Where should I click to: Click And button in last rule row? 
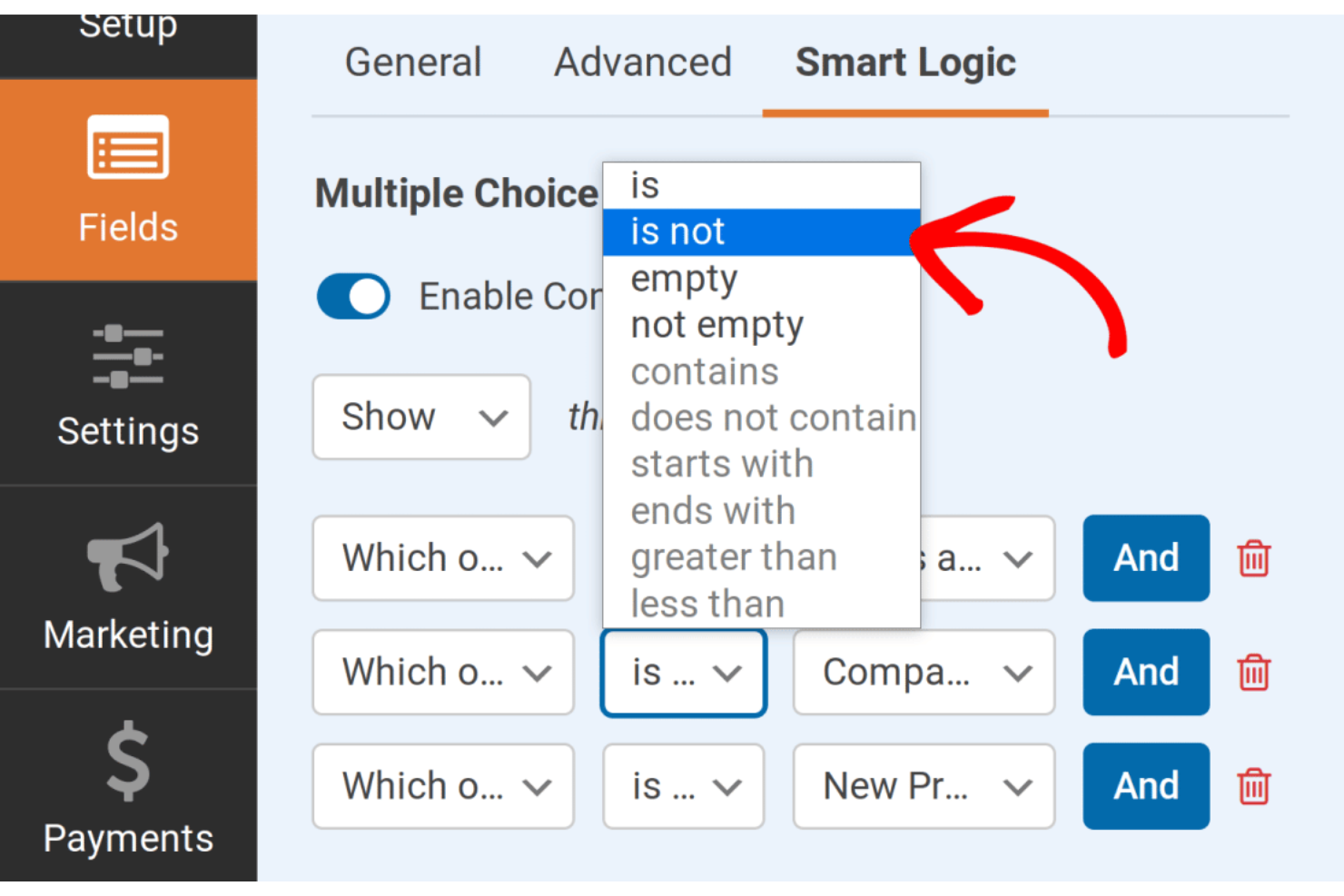pos(1145,786)
